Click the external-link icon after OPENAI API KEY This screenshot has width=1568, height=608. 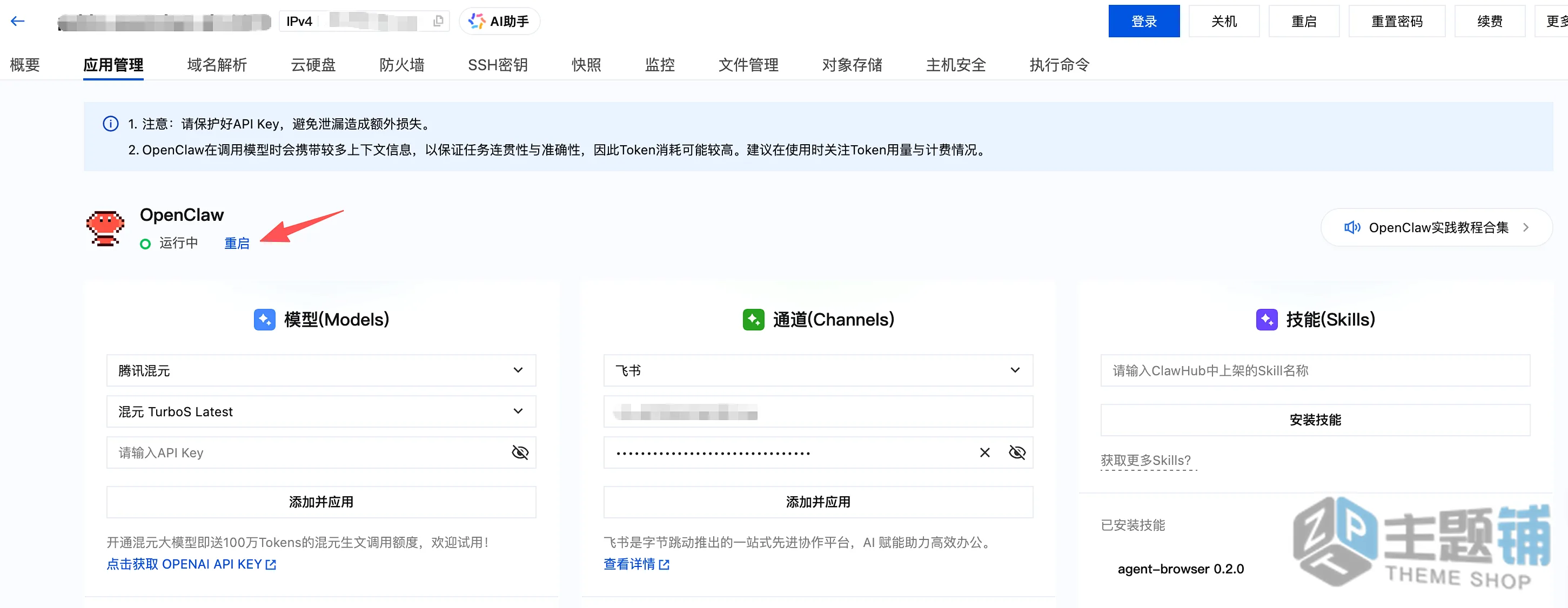click(271, 565)
